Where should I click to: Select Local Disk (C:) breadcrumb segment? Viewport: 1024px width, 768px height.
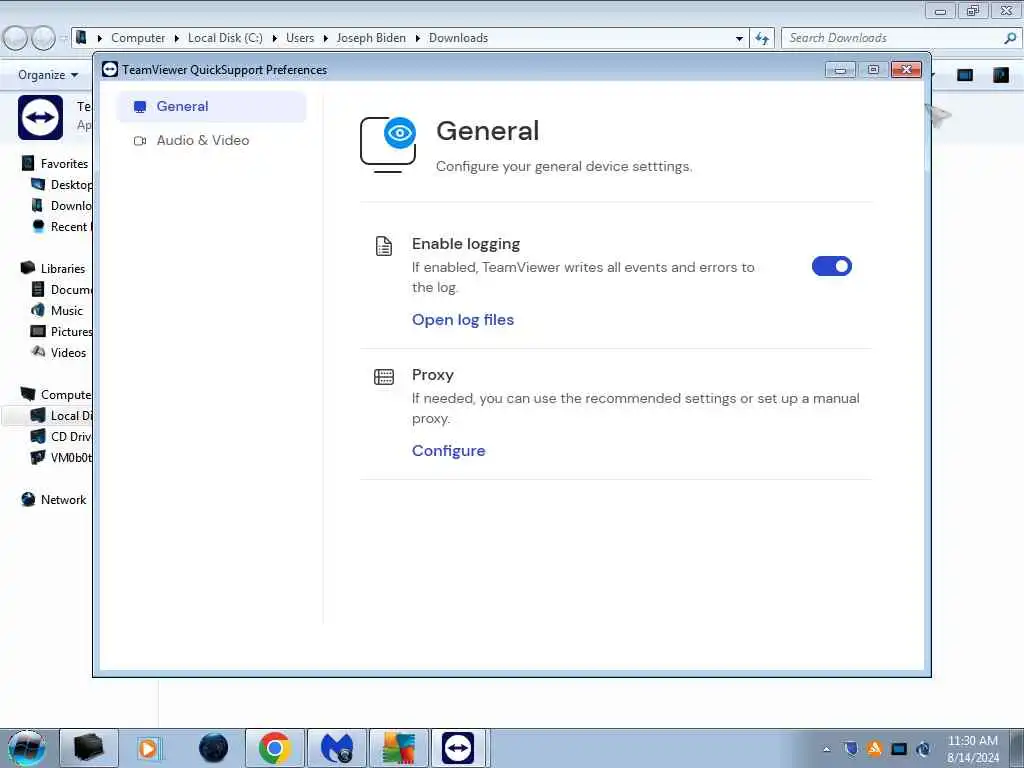point(225,38)
